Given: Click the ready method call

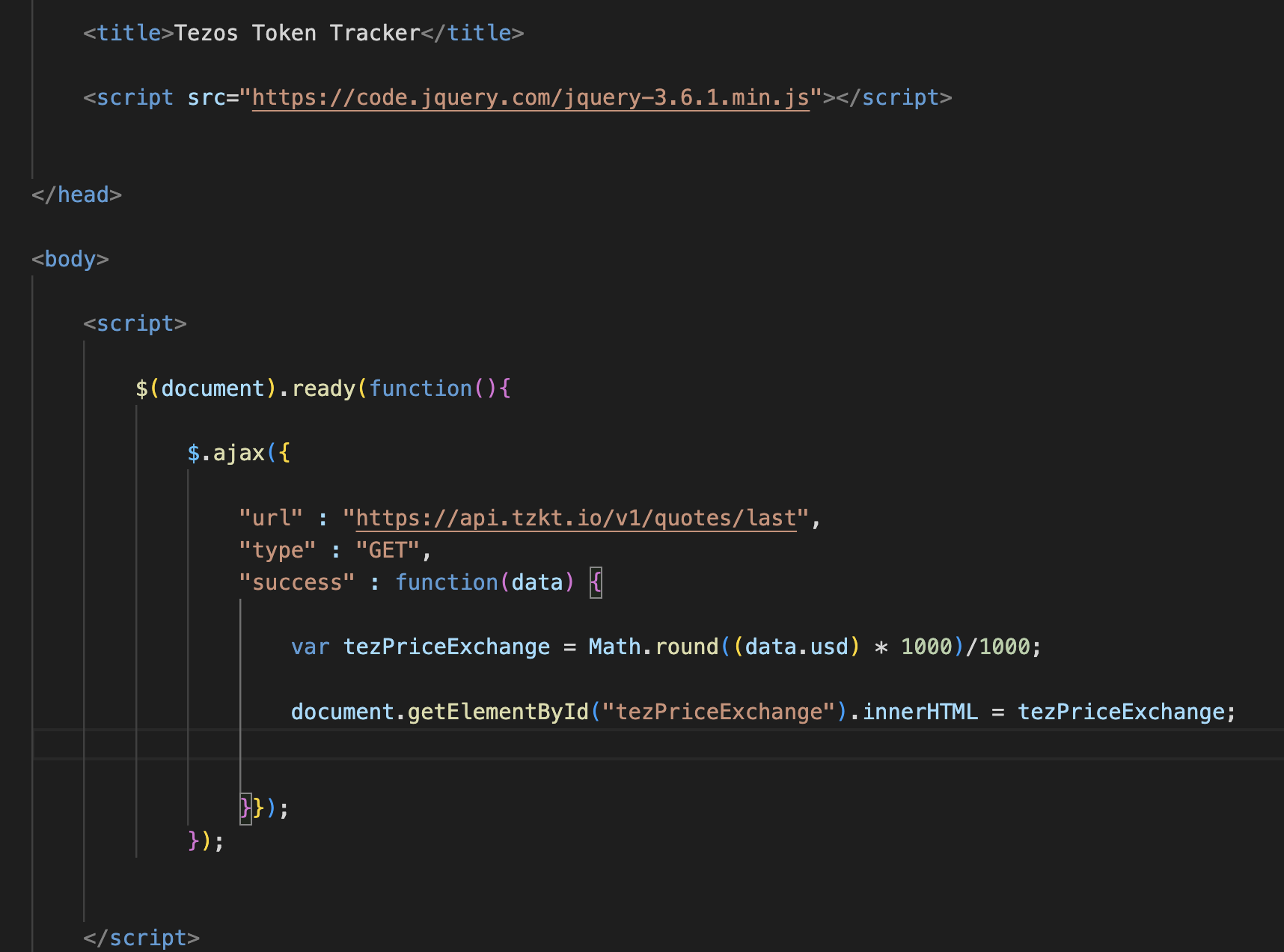Looking at the screenshot, I should 323,389.
